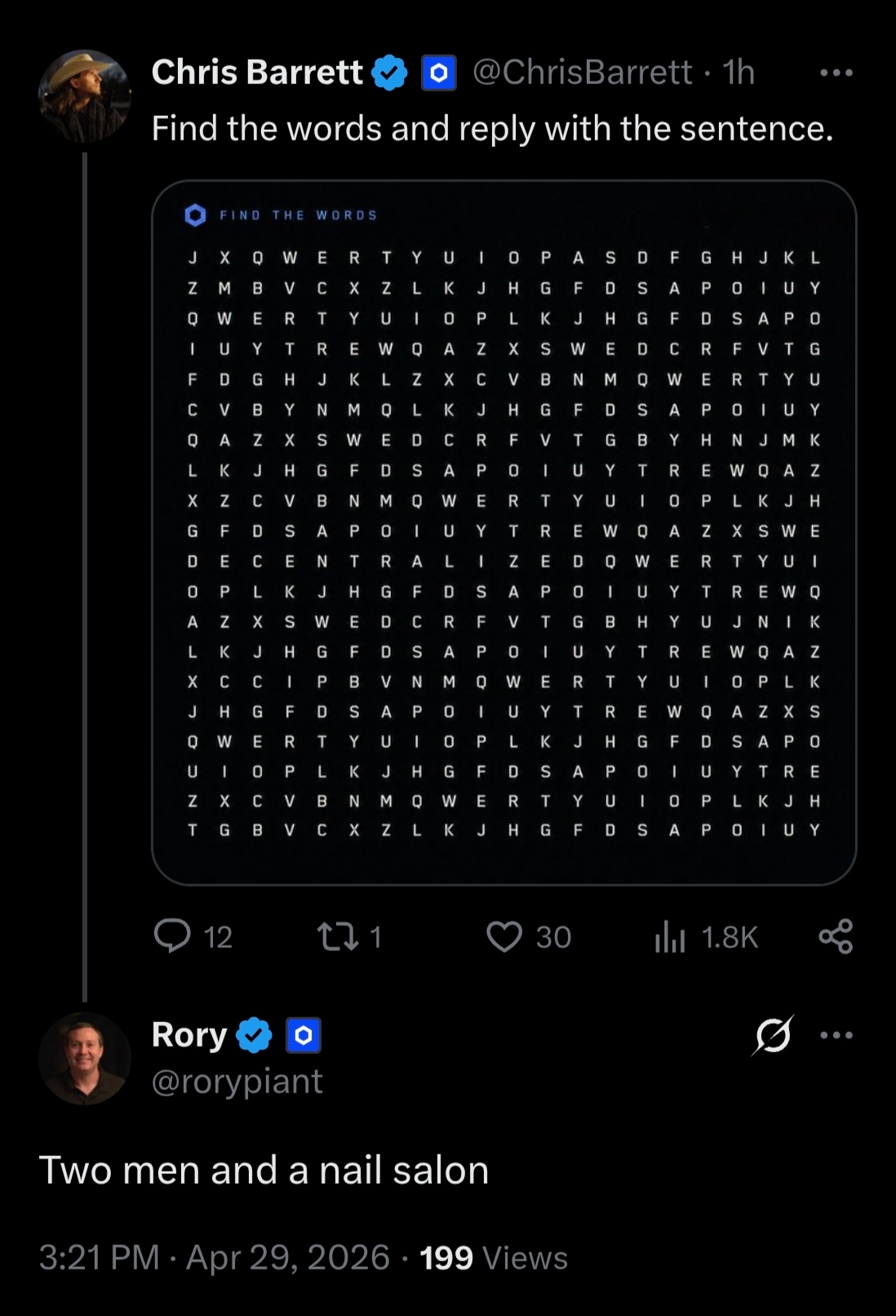Open the 199 Views count
Viewport: 896px width, 1316px height.
coord(493,1258)
